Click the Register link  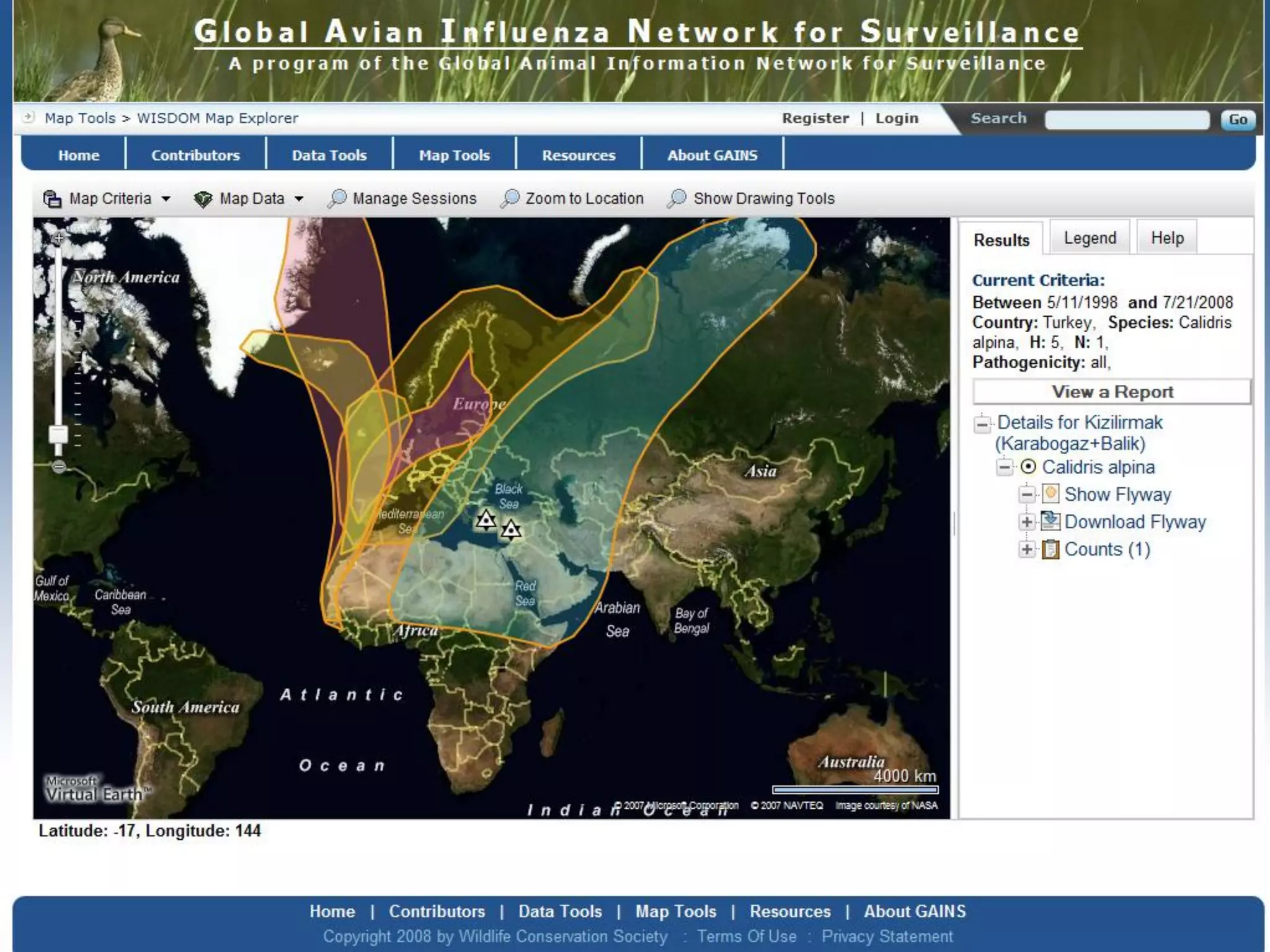point(815,118)
